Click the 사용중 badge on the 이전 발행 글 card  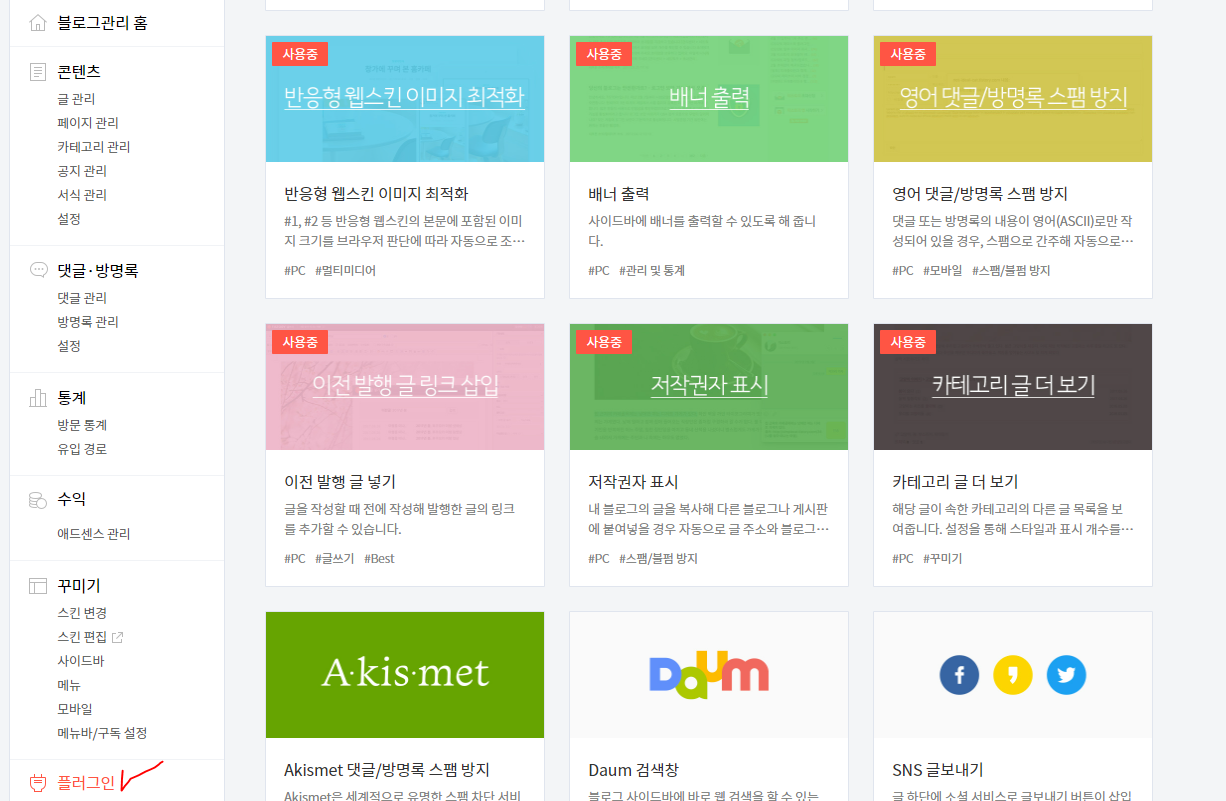tap(300, 342)
